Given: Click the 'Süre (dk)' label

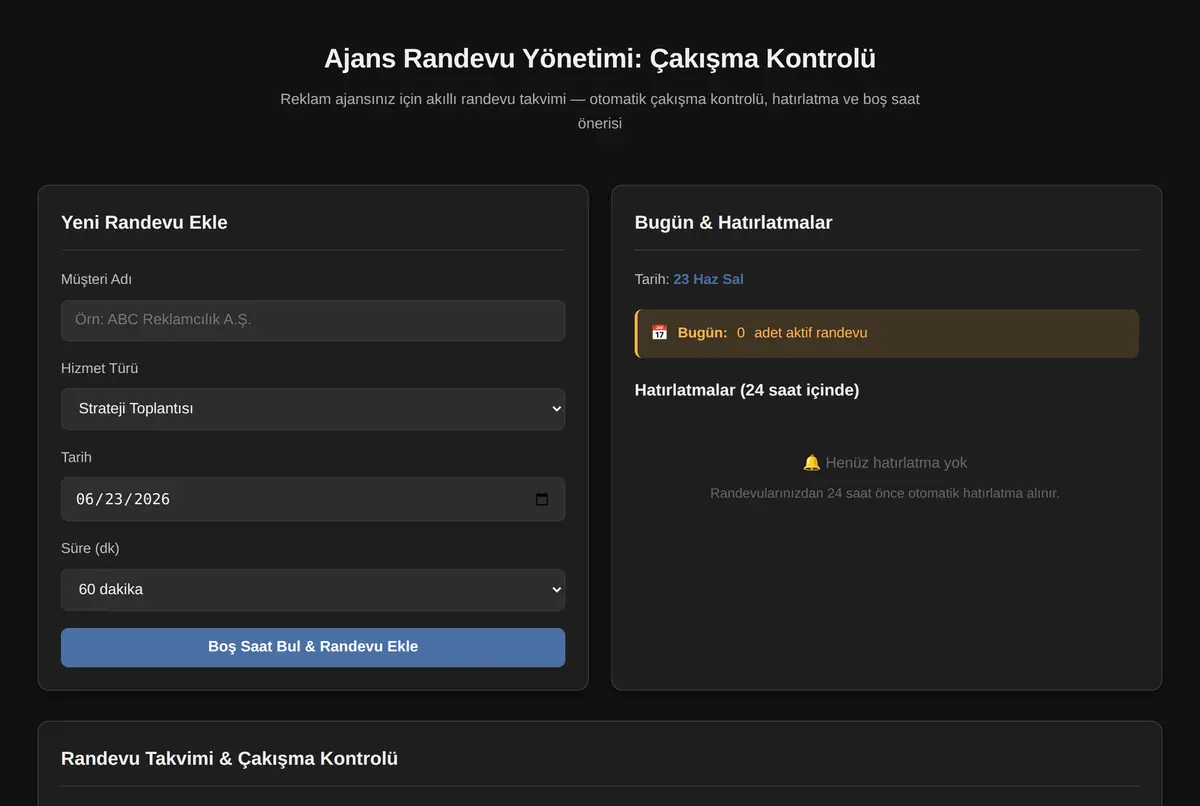Looking at the screenshot, I should pyautogui.click(x=90, y=548).
